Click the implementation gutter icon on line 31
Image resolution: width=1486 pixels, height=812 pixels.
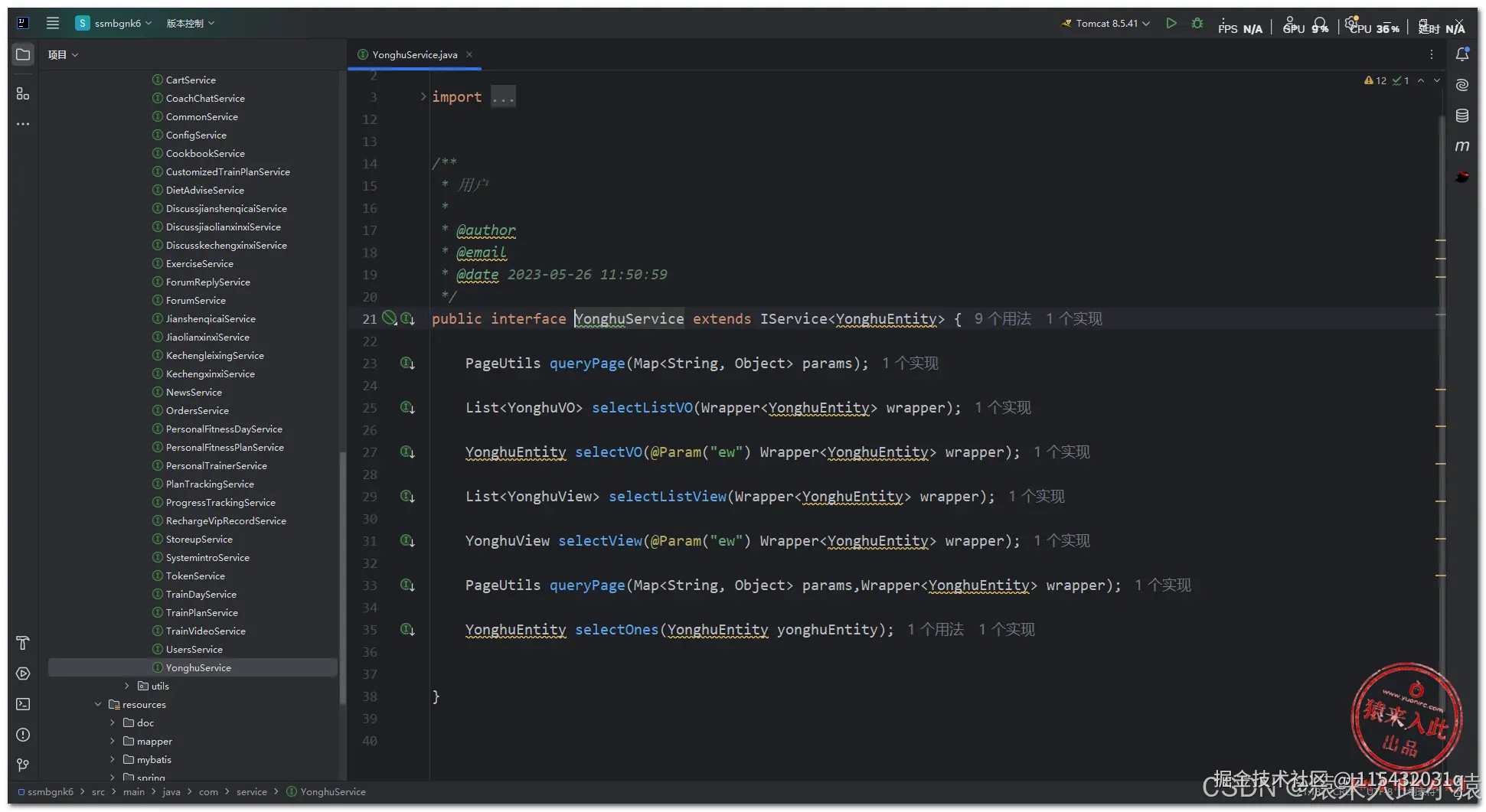pyautogui.click(x=408, y=540)
